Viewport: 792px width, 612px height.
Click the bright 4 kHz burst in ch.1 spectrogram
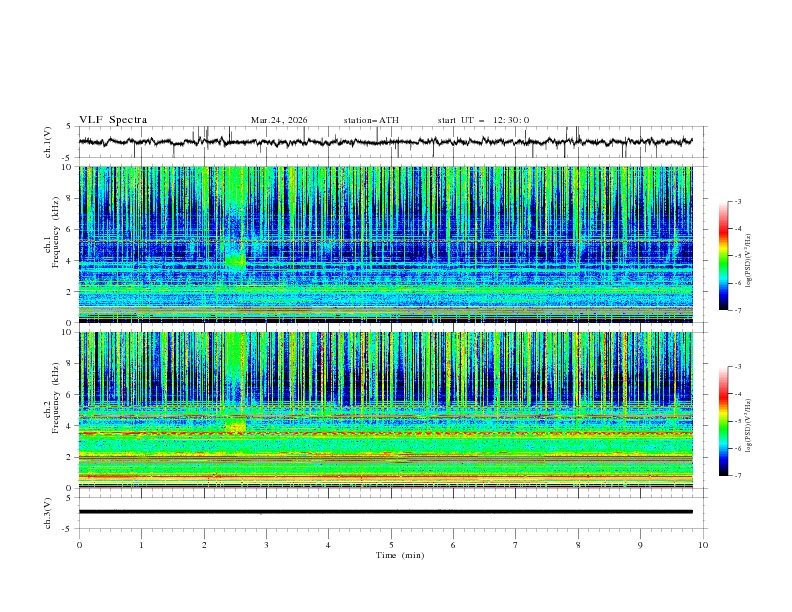tap(236, 260)
